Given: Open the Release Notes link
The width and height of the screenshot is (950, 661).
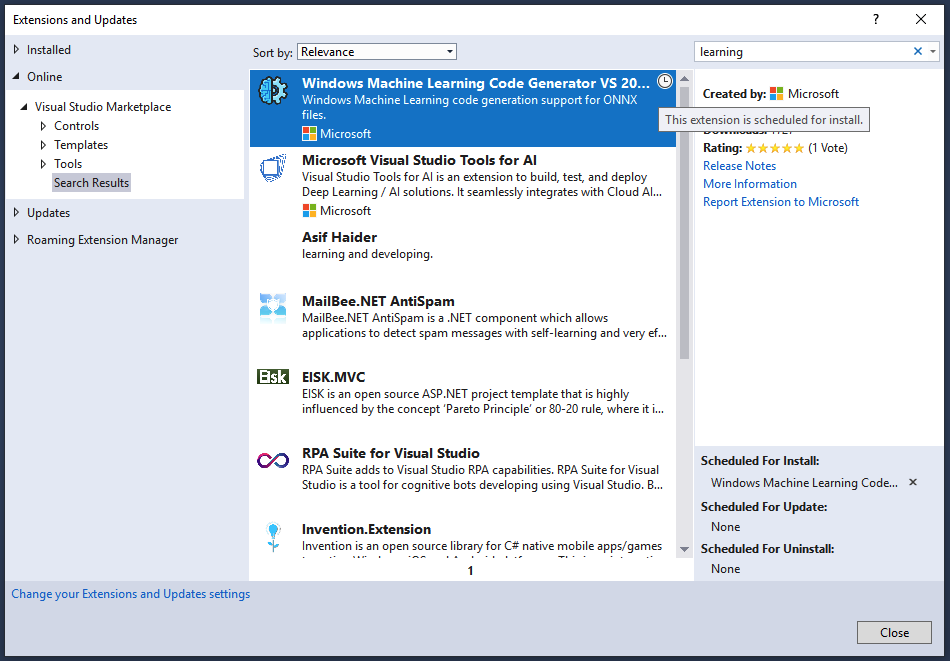Looking at the screenshot, I should click(739, 165).
